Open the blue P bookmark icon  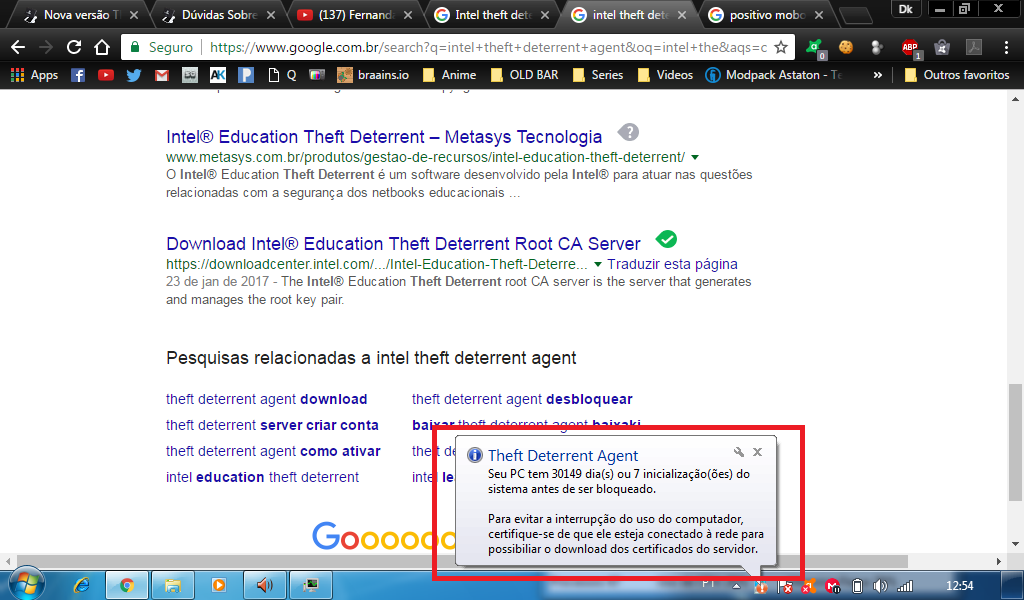point(246,75)
